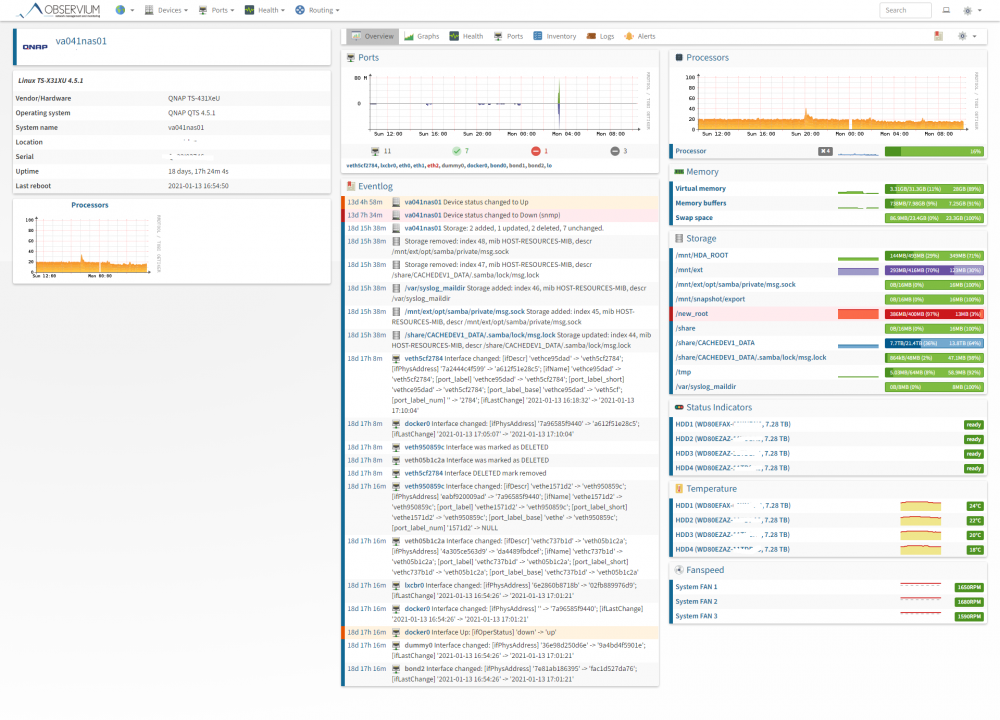This screenshot has width=1000, height=720.
Task: Open the top-right settings gear
Action: click(972, 10)
